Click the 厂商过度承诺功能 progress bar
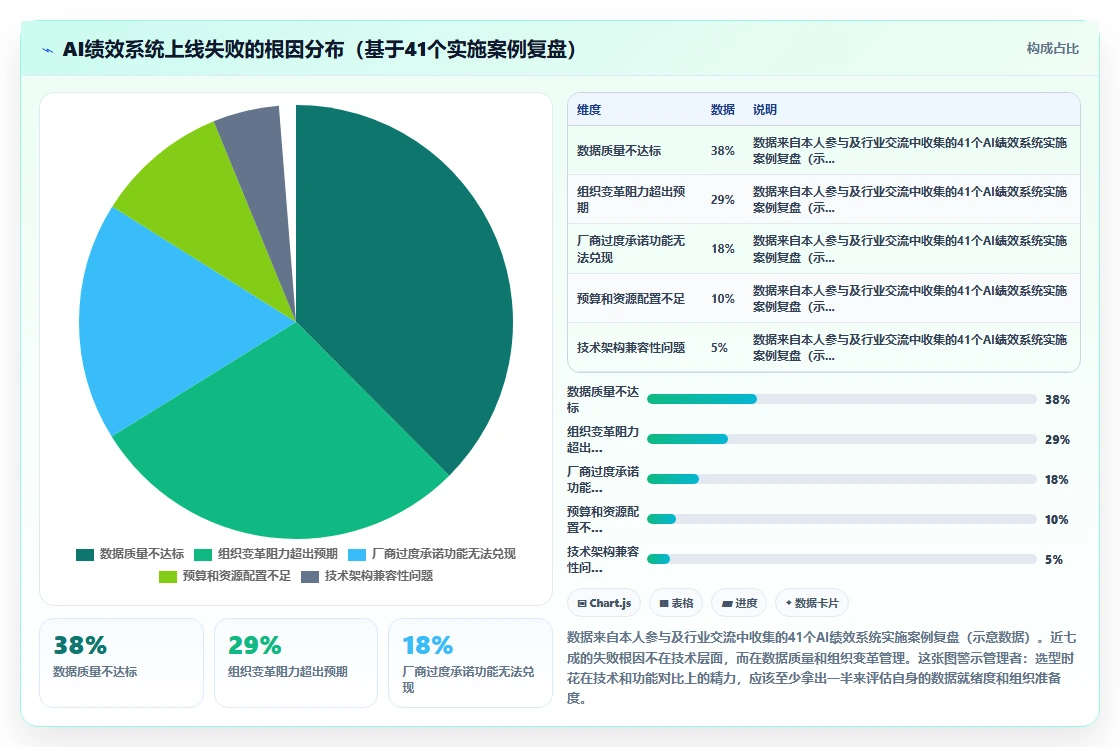Image resolution: width=1120 pixels, height=747 pixels. tap(841, 479)
